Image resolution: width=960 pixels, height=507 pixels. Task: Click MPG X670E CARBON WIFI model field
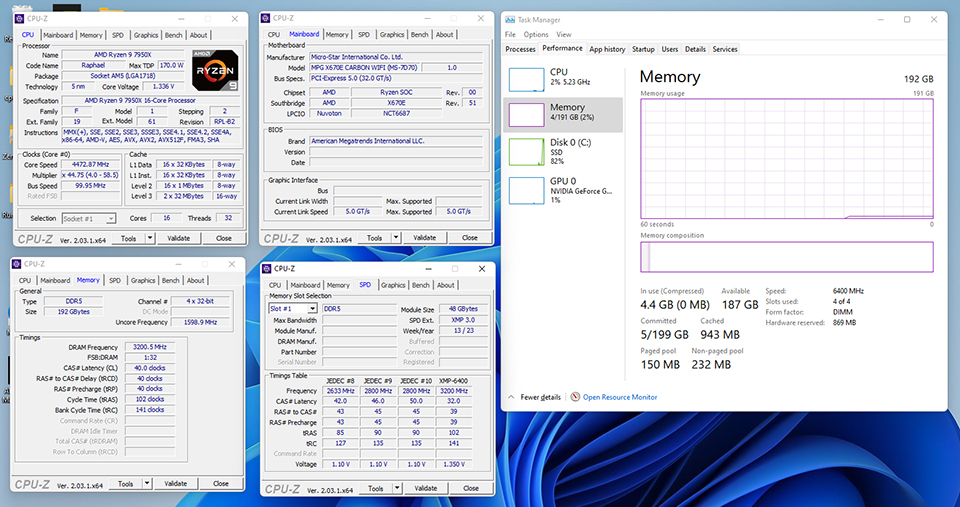pyautogui.click(x=364, y=67)
